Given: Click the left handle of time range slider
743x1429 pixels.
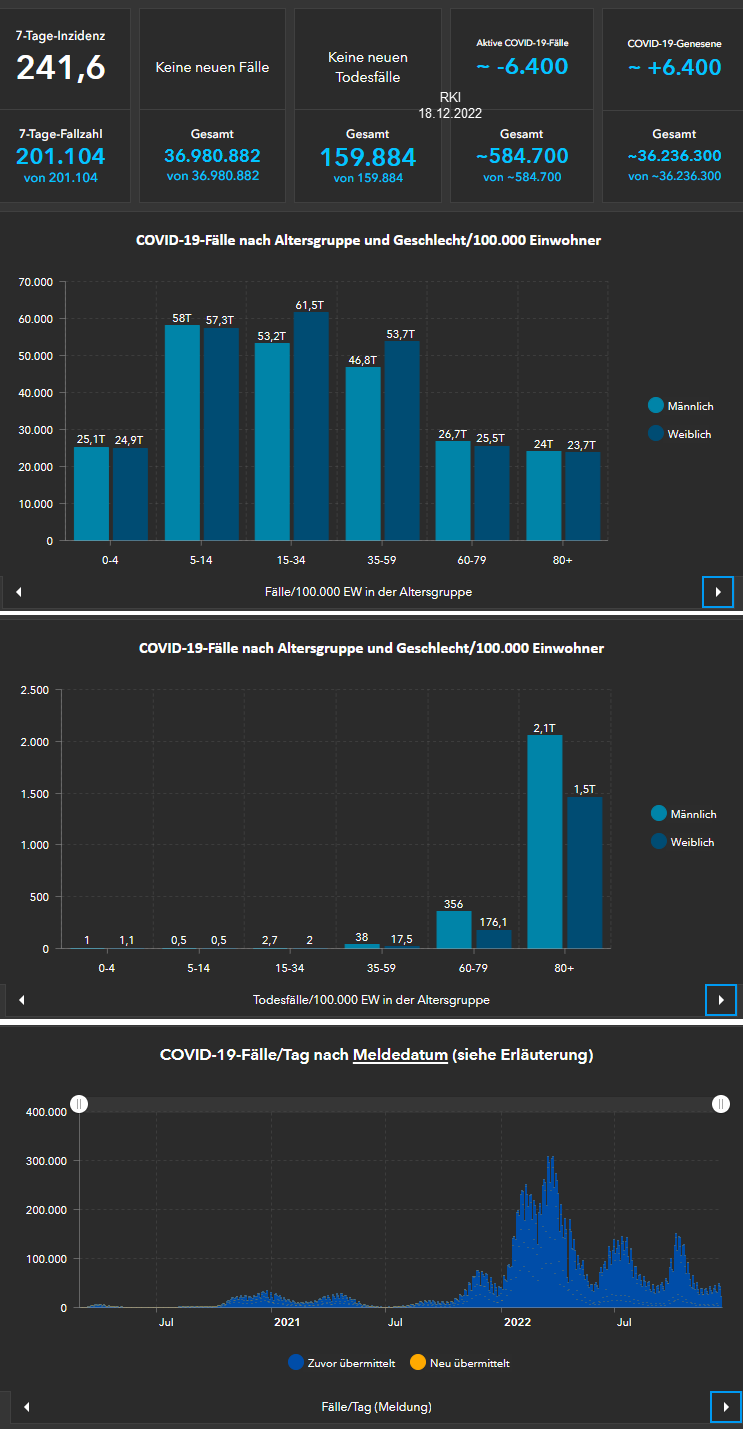Looking at the screenshot, I should [x=80, y=1103].
